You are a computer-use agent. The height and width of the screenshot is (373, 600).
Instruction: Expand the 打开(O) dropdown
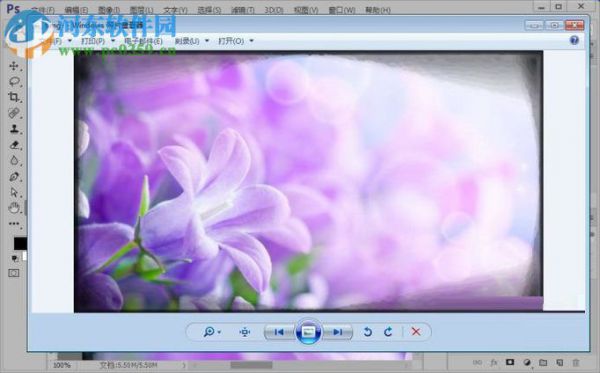point(236,41)
